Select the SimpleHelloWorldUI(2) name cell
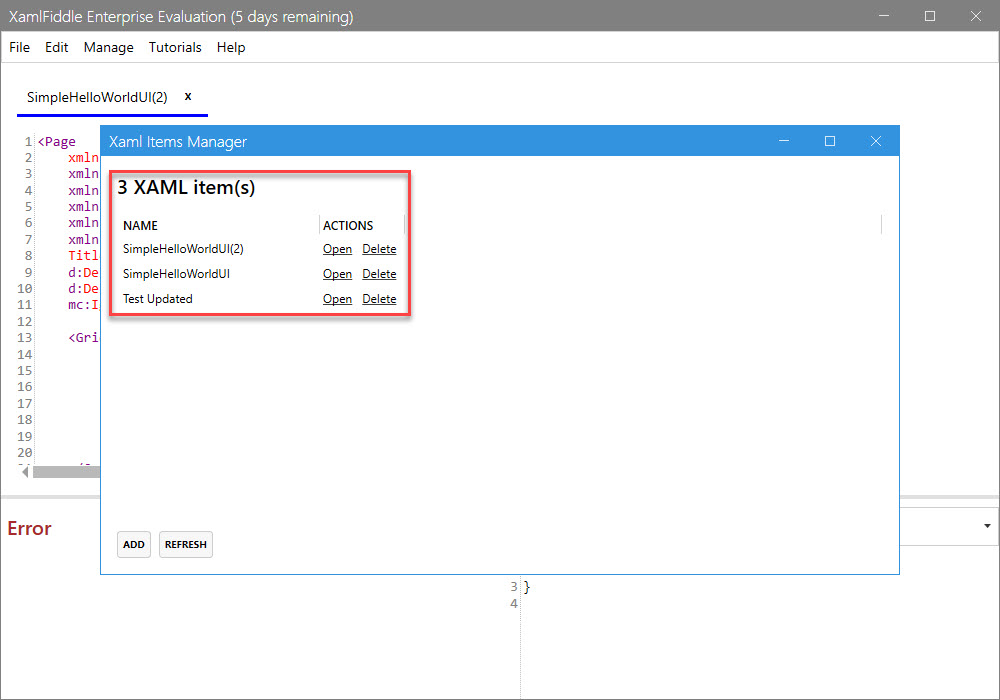 tap(183, 249)
